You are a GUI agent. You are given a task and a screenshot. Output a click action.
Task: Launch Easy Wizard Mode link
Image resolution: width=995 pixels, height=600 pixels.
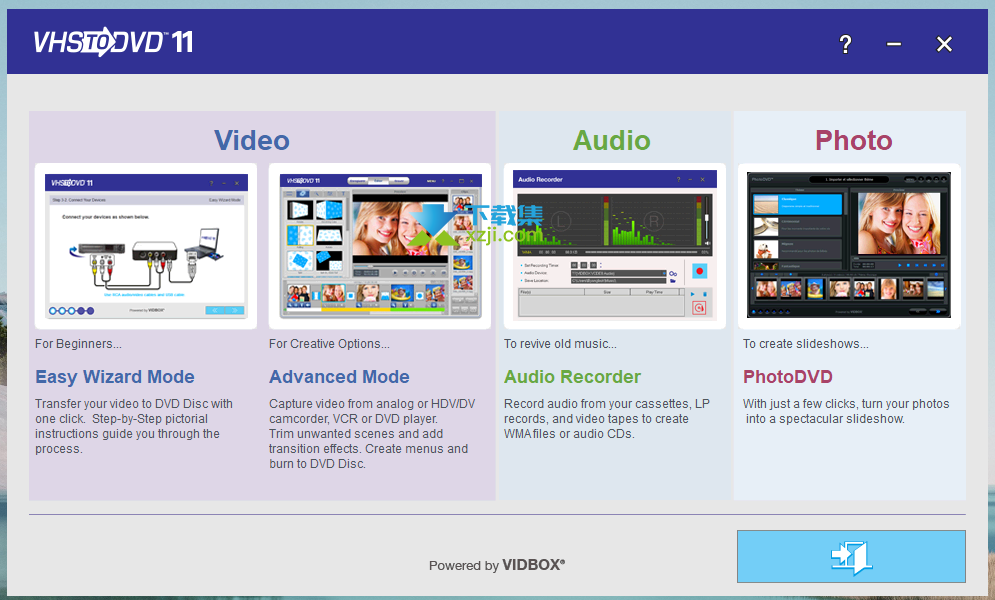115,377
